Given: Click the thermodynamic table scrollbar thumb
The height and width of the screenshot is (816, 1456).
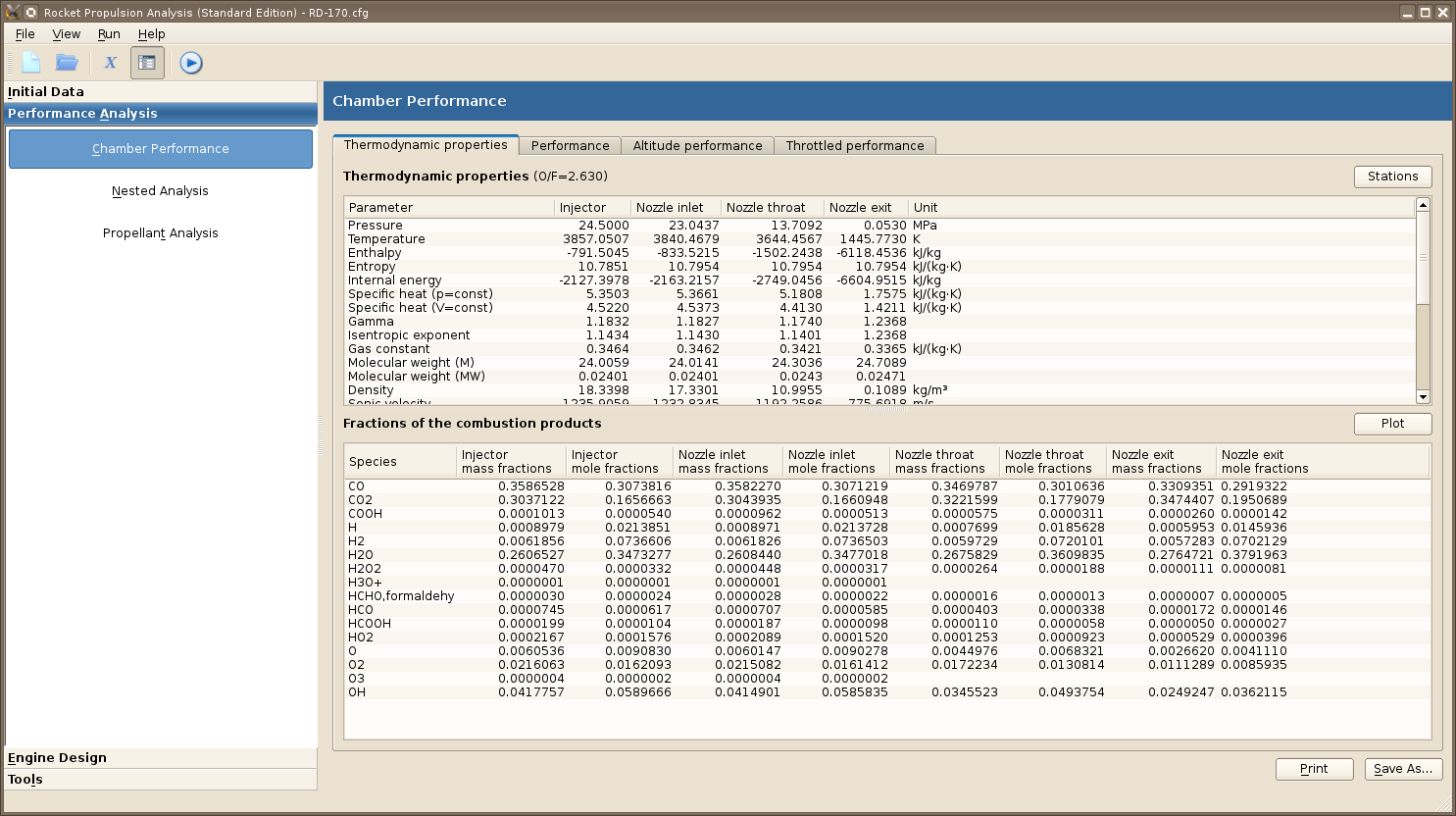Looking at the screenshot, I should coord(1423,258).
